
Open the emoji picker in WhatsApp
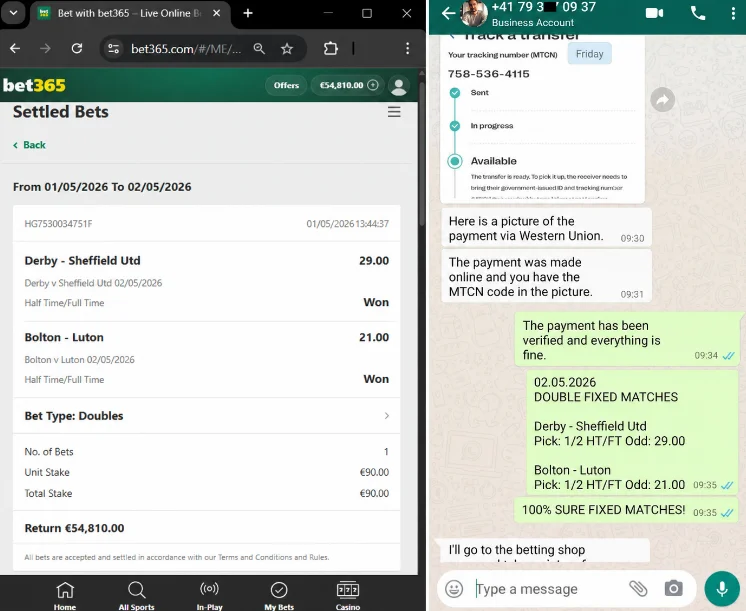tap(454, 589)
